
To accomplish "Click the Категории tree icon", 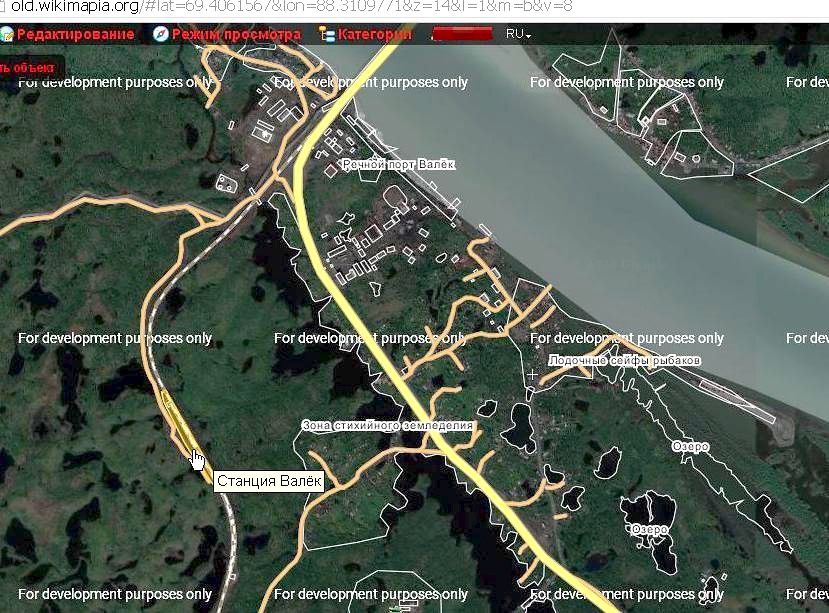I will [x=326, y=34].
